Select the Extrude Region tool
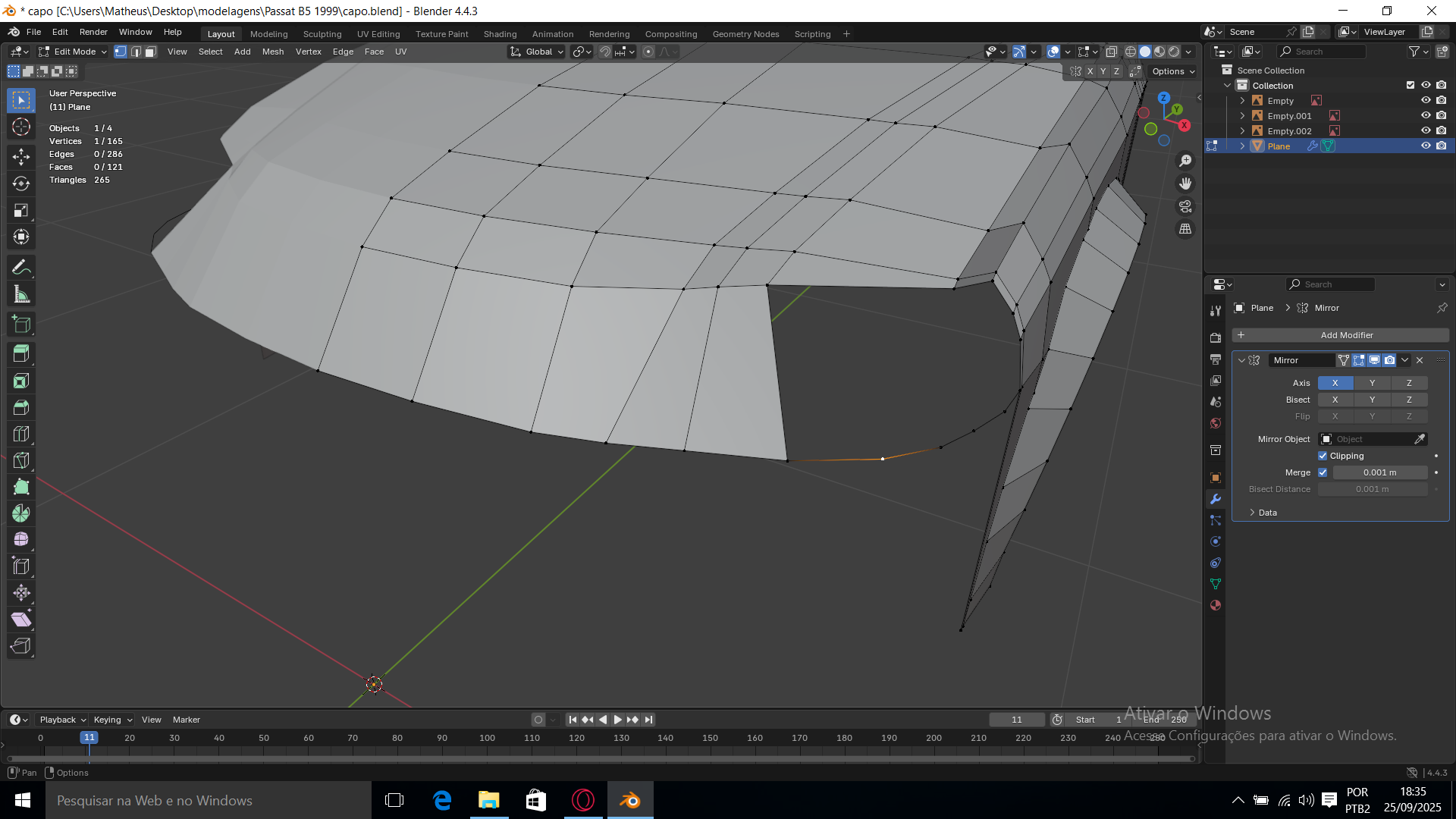 click(x=21, y=354)
